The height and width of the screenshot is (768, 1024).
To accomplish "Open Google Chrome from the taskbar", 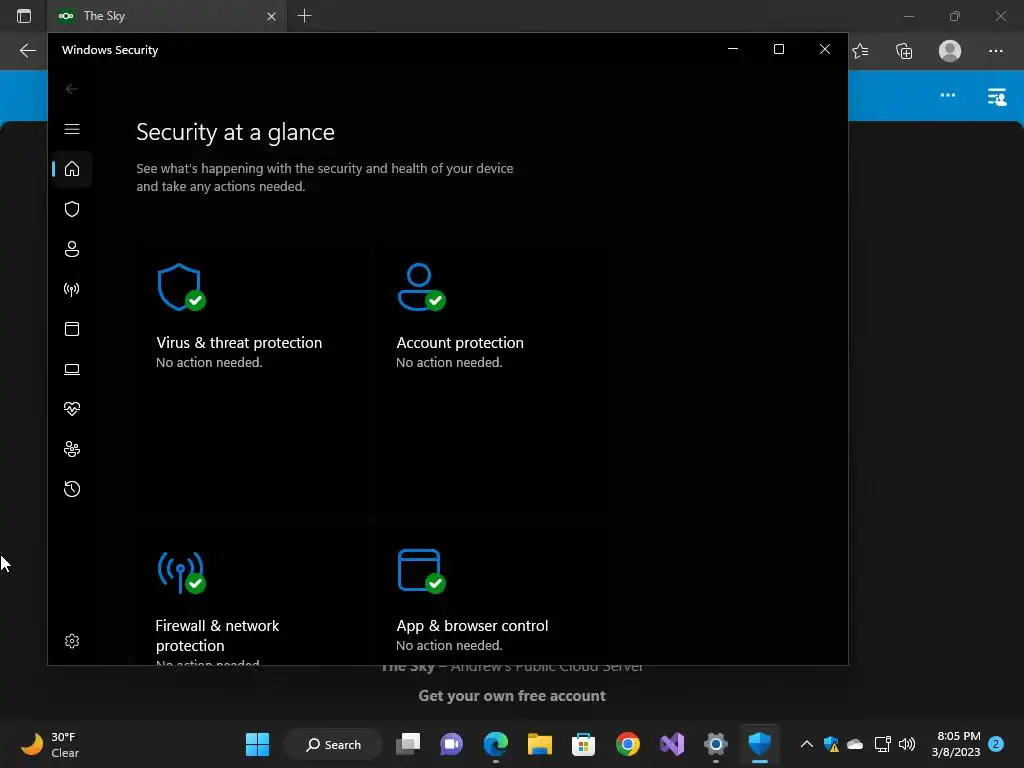I will click(x=628, y=744).
